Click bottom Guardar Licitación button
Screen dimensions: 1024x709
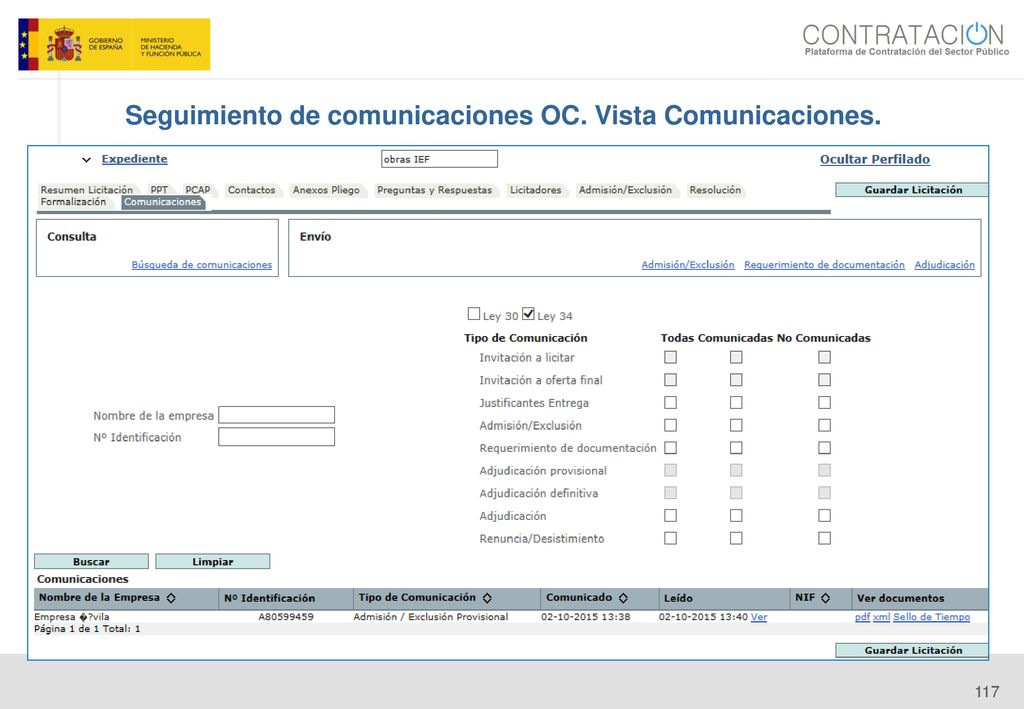pos(912,650)
